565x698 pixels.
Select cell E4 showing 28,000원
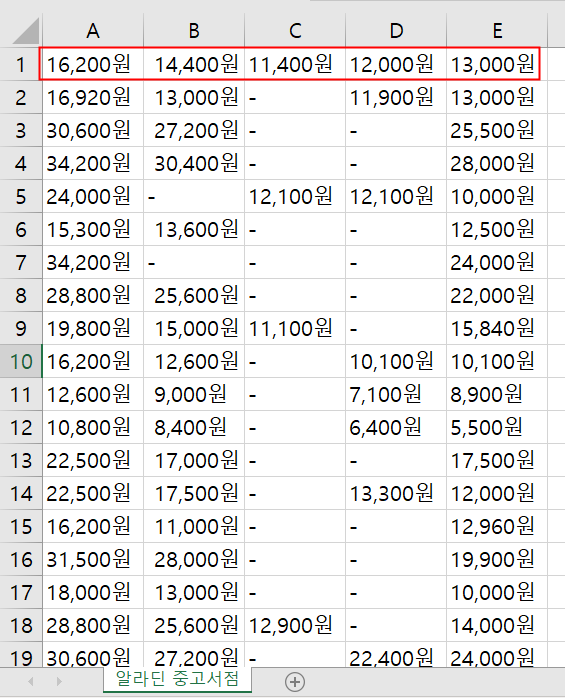[497, 163]
